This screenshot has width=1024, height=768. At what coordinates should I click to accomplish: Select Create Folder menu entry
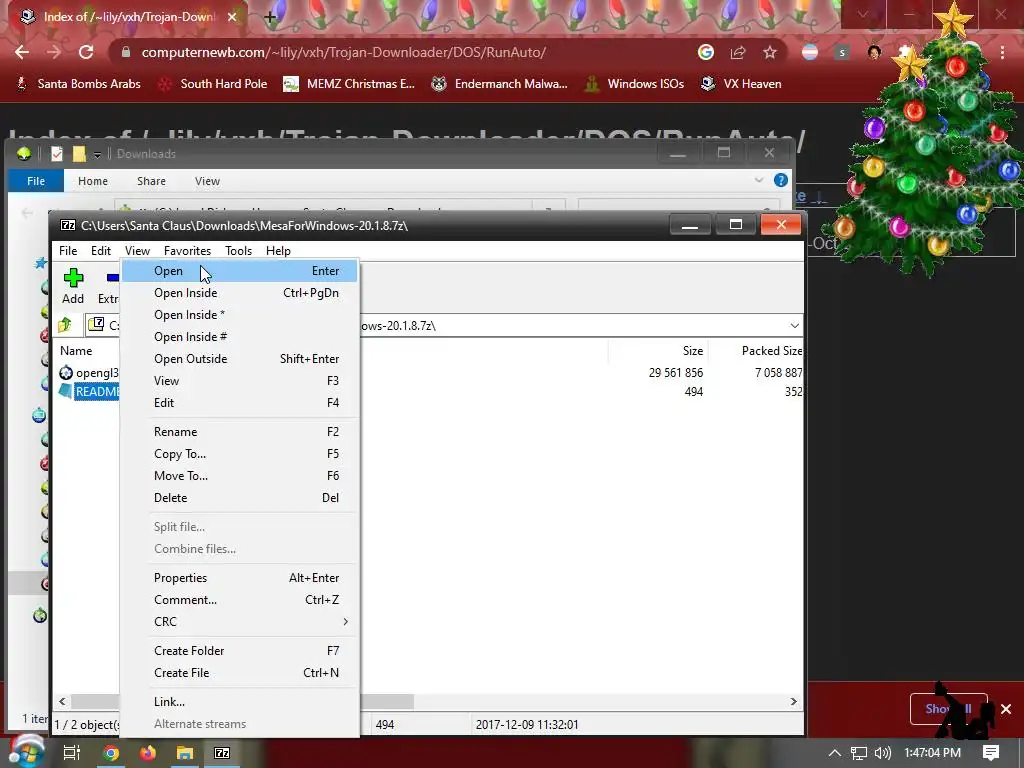(x=240, y=651)
